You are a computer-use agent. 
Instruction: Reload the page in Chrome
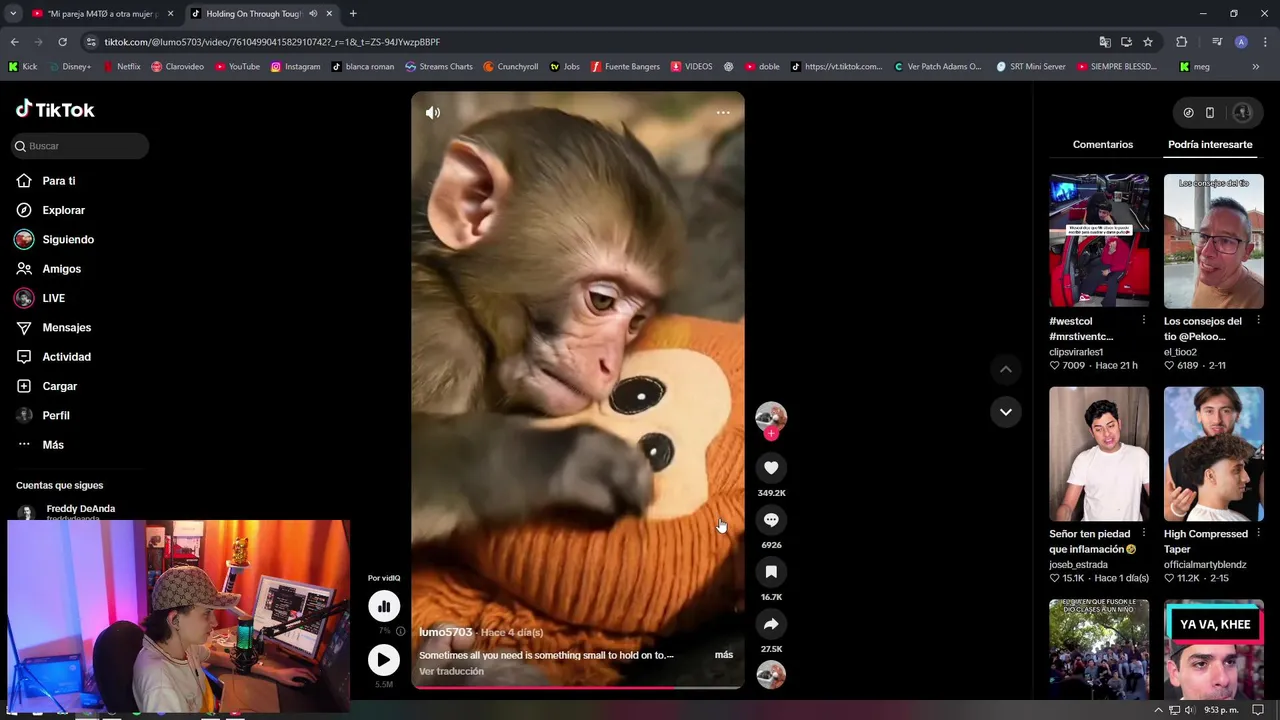pos(62,42)
